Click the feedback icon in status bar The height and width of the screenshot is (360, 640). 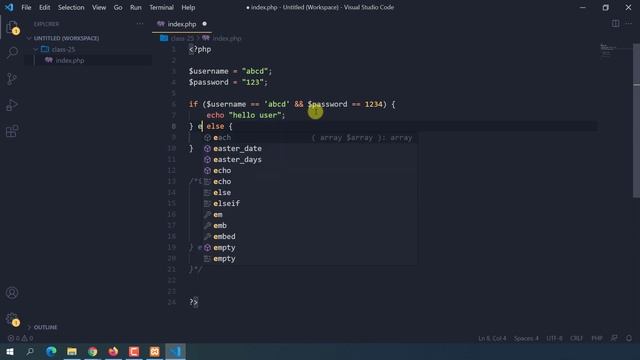tap(614, 338)
